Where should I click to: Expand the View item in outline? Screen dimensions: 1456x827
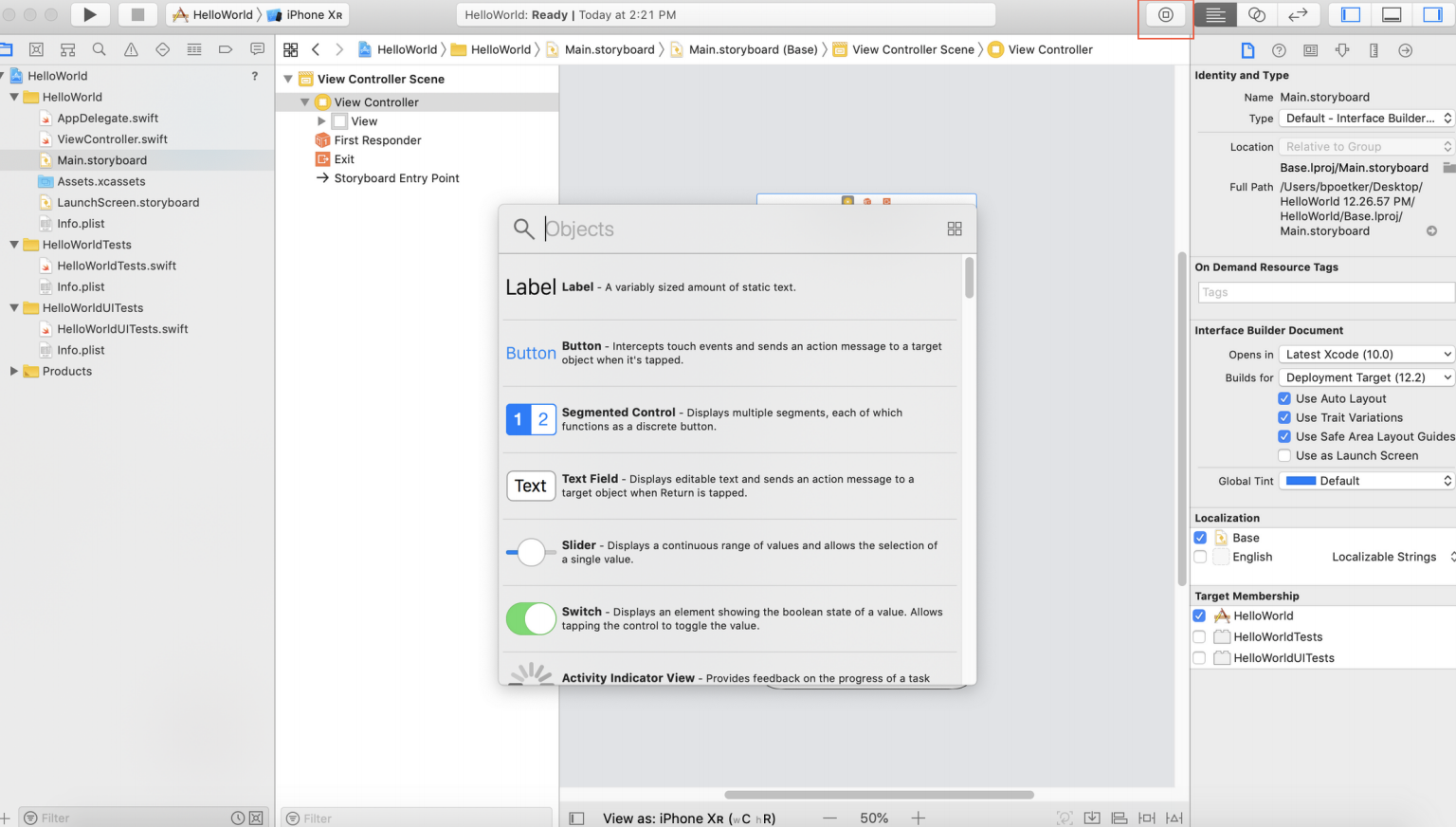321,121
